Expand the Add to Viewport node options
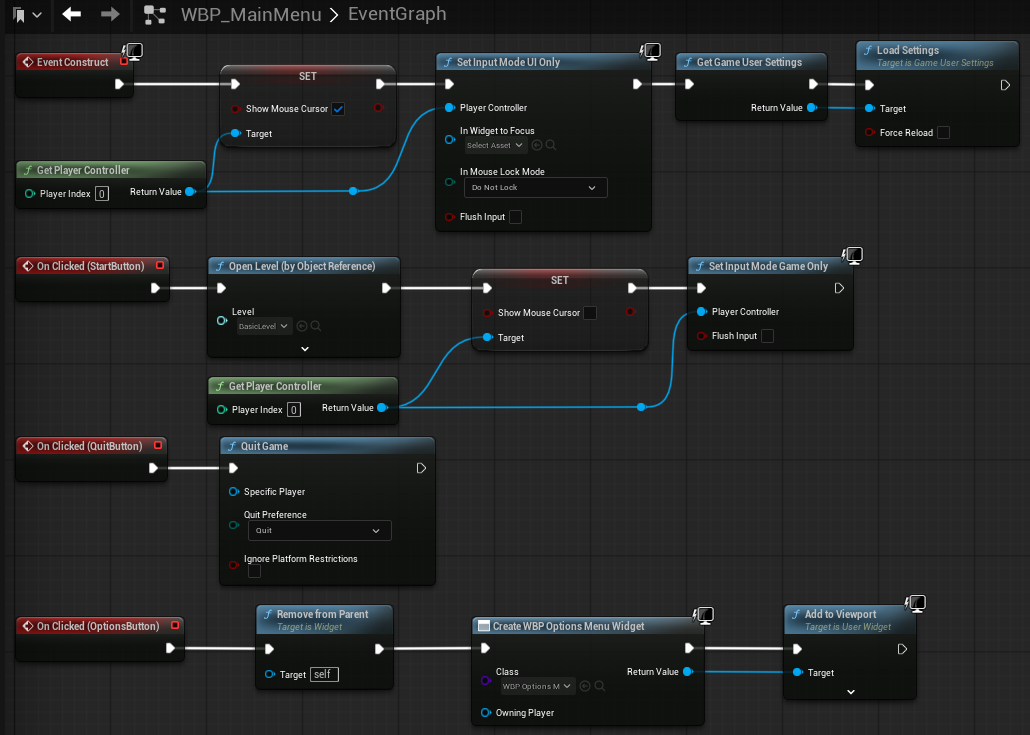The height and width of the screenshot is (735, 1030). click(850, 691)
